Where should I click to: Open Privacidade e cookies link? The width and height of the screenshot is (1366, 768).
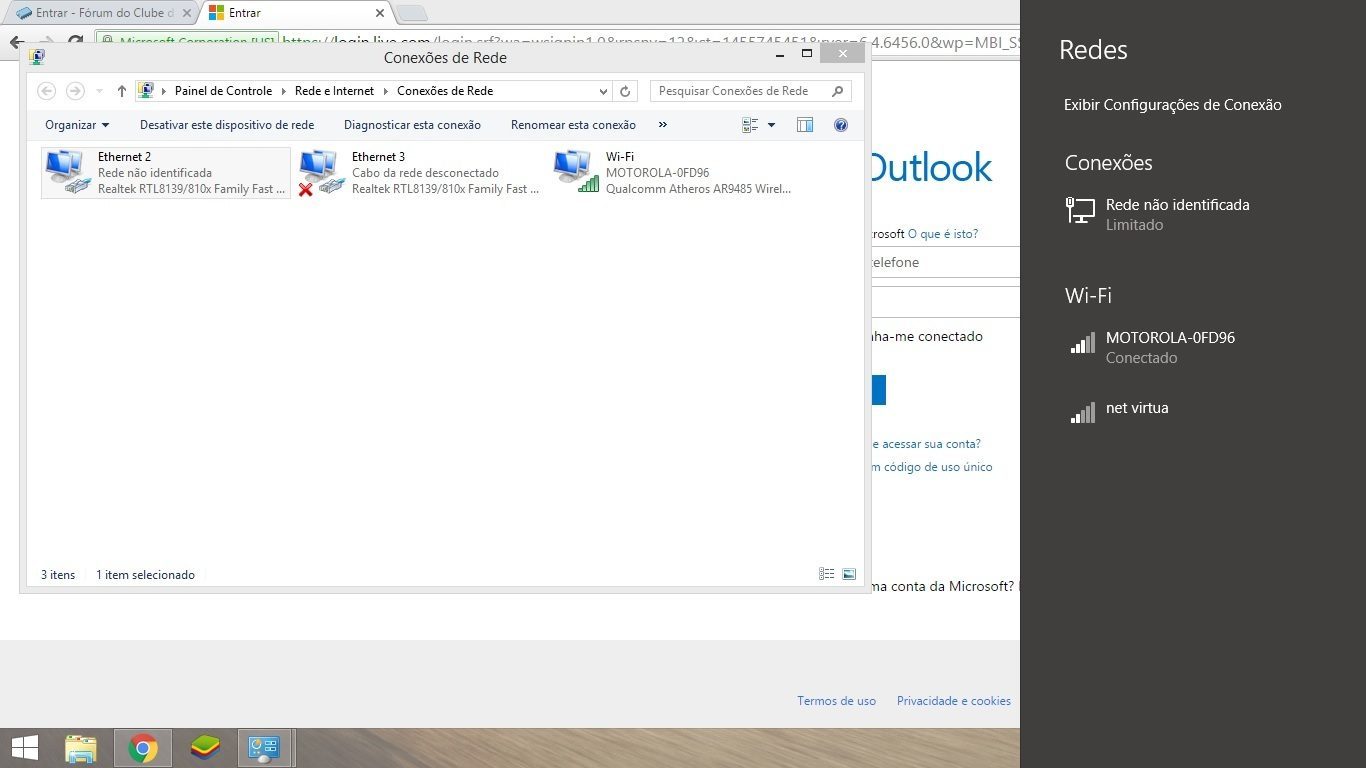tap(954, 701)
